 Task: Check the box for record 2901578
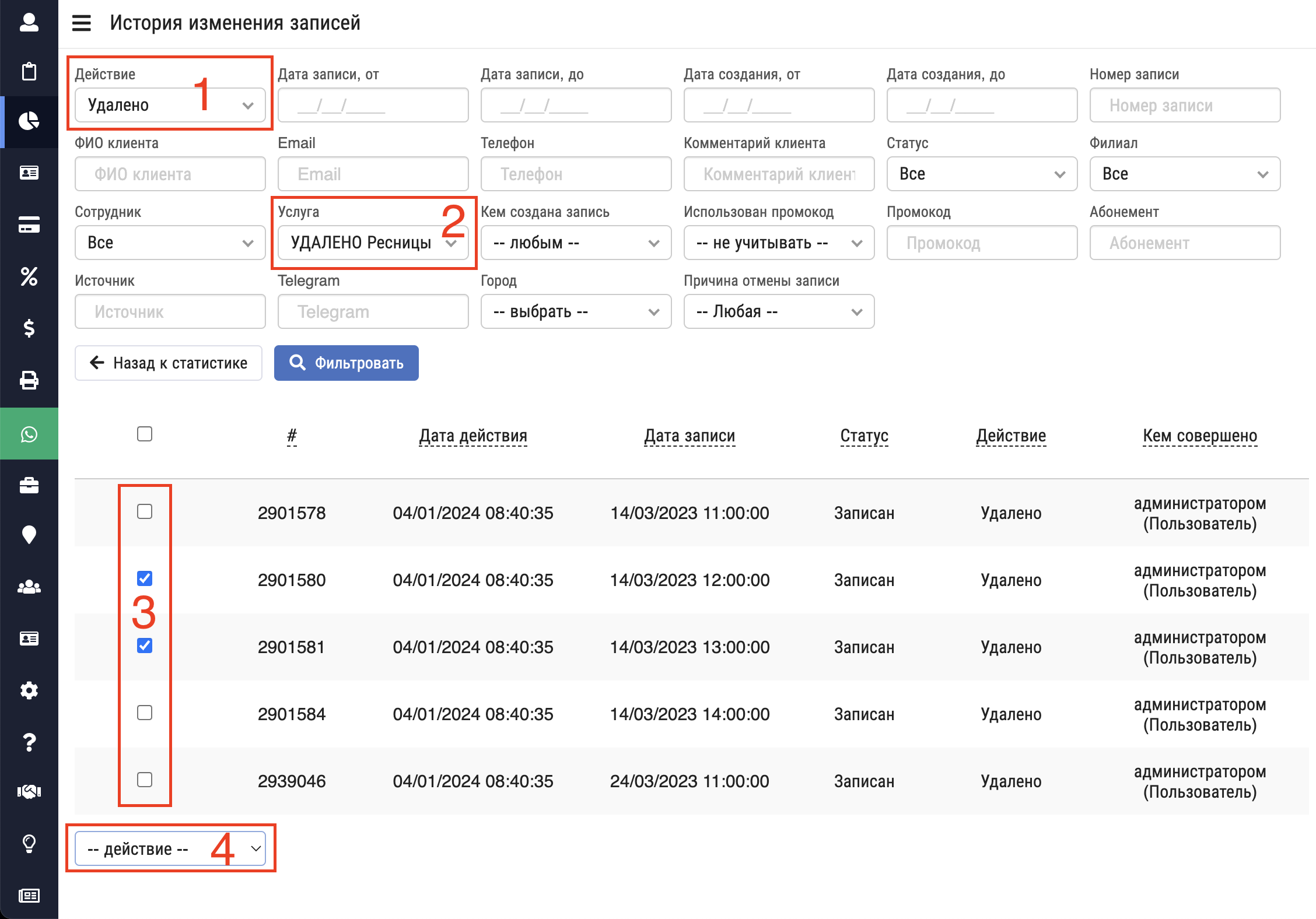click(145, 511)
